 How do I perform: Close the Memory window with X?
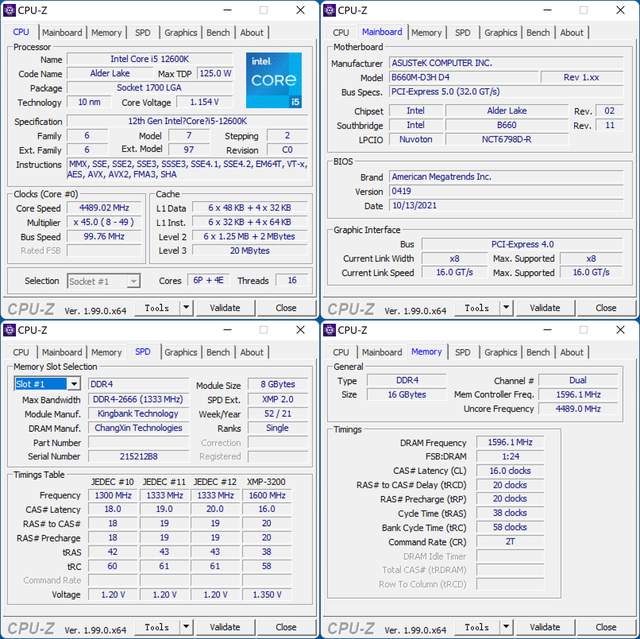[x=620, y=330]
